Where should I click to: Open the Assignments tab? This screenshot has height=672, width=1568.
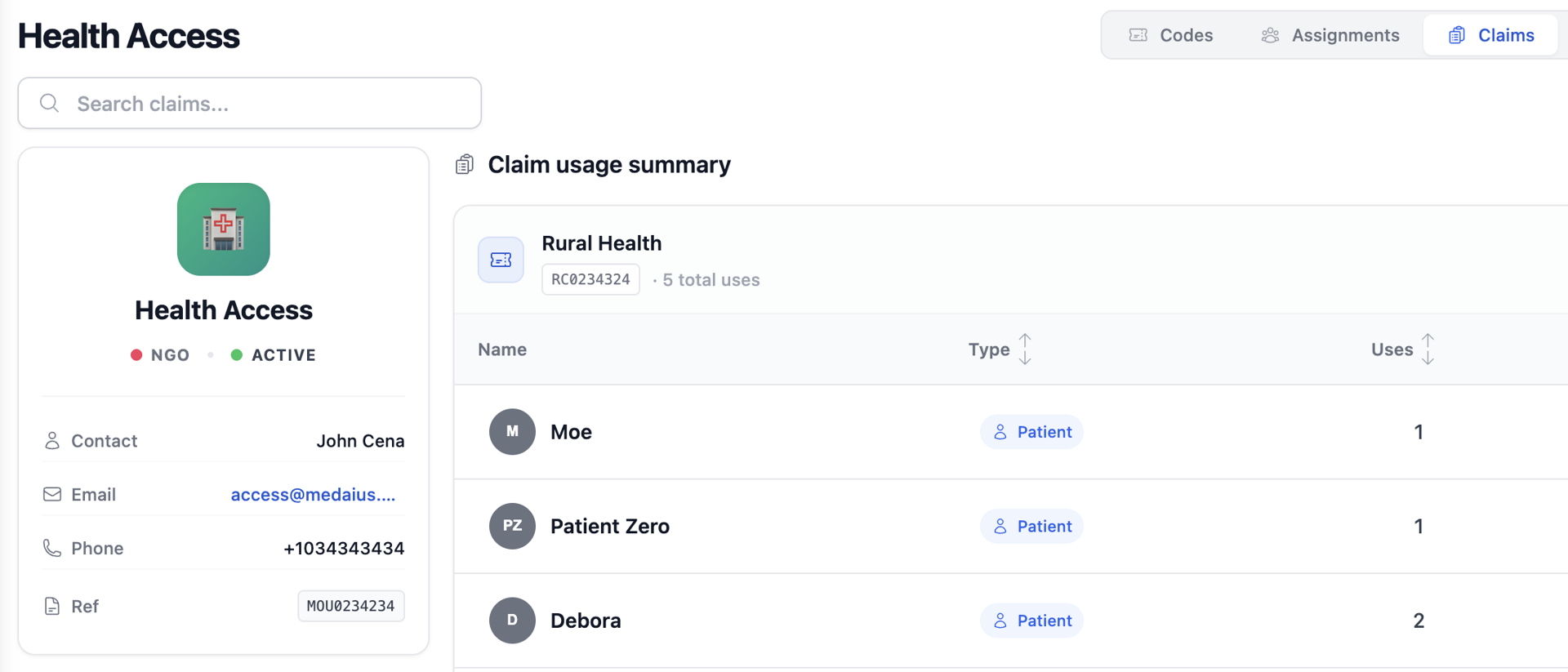[1330, 35]
